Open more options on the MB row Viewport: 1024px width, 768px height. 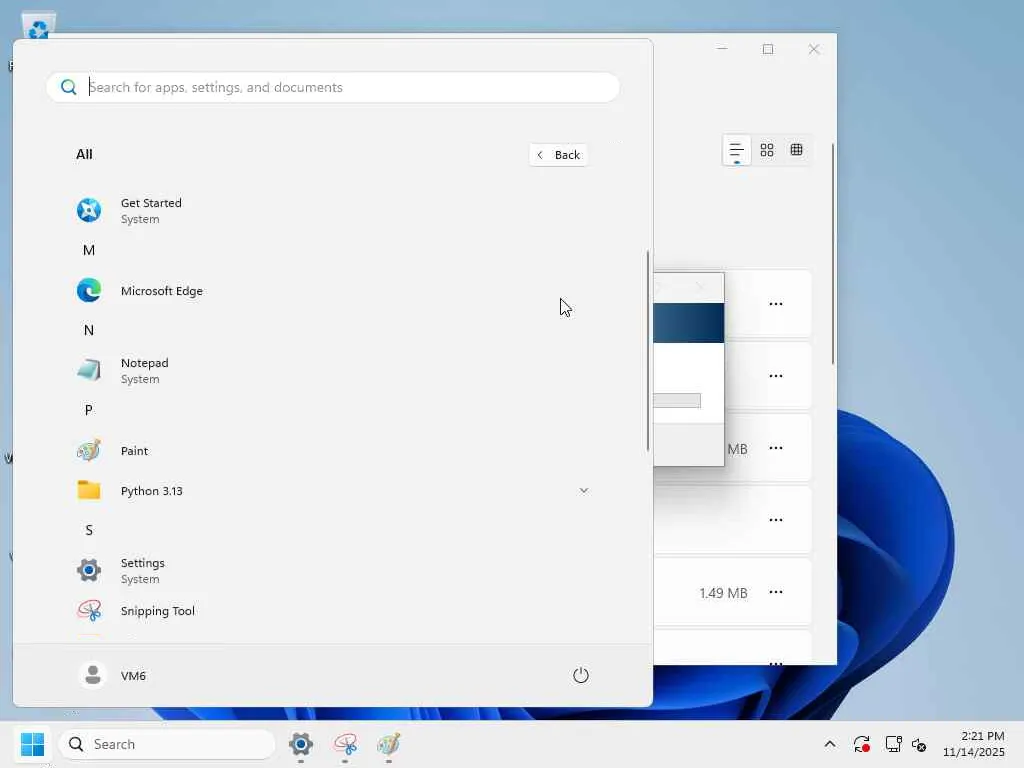(776, 448)
